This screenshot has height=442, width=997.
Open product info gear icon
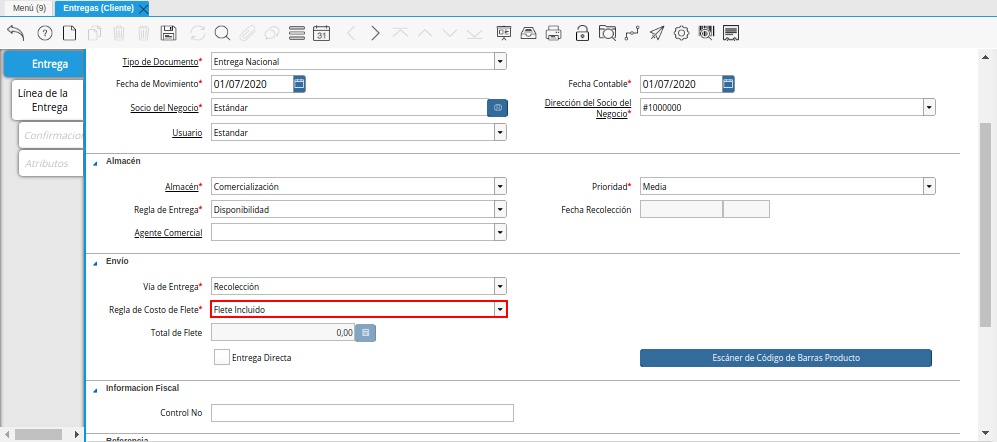pyautogui.click(x=681, y=33)
